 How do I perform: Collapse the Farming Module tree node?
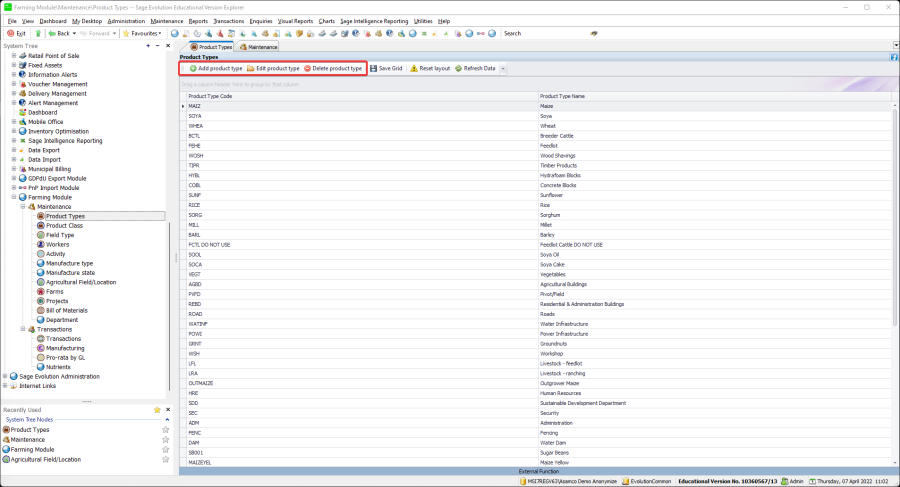coord(14,197)
